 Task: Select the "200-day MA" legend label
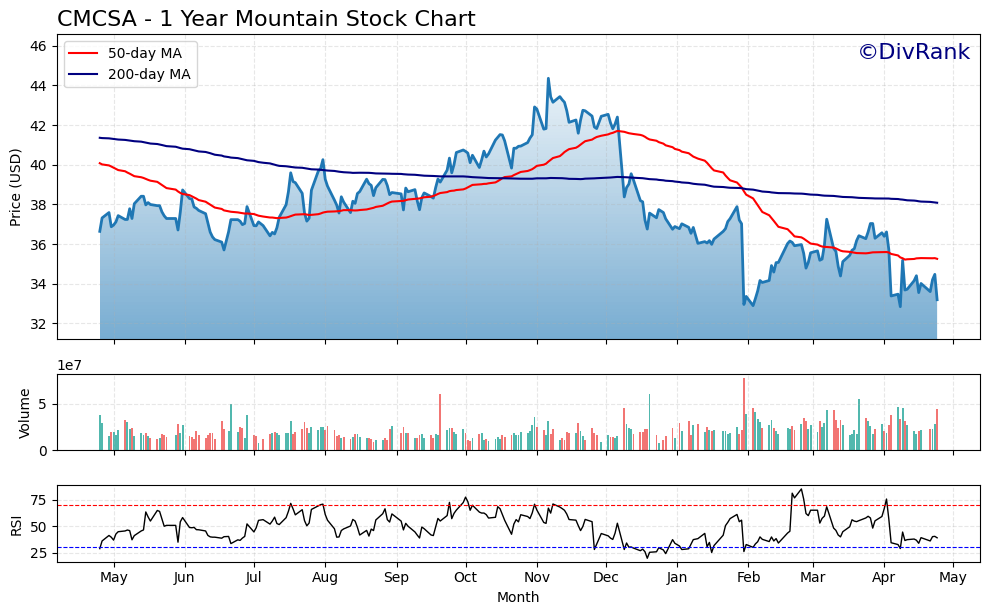(x=149, y=74)
